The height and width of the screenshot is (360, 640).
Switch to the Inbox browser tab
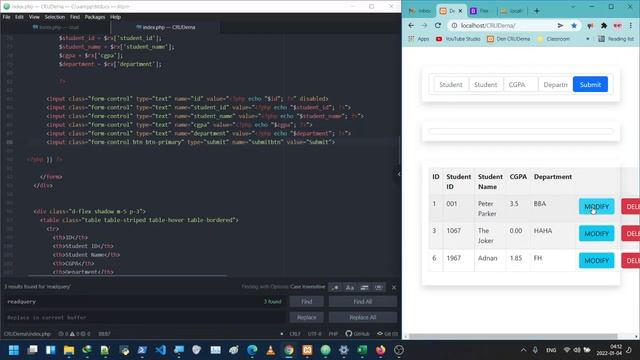click(420, 11)
